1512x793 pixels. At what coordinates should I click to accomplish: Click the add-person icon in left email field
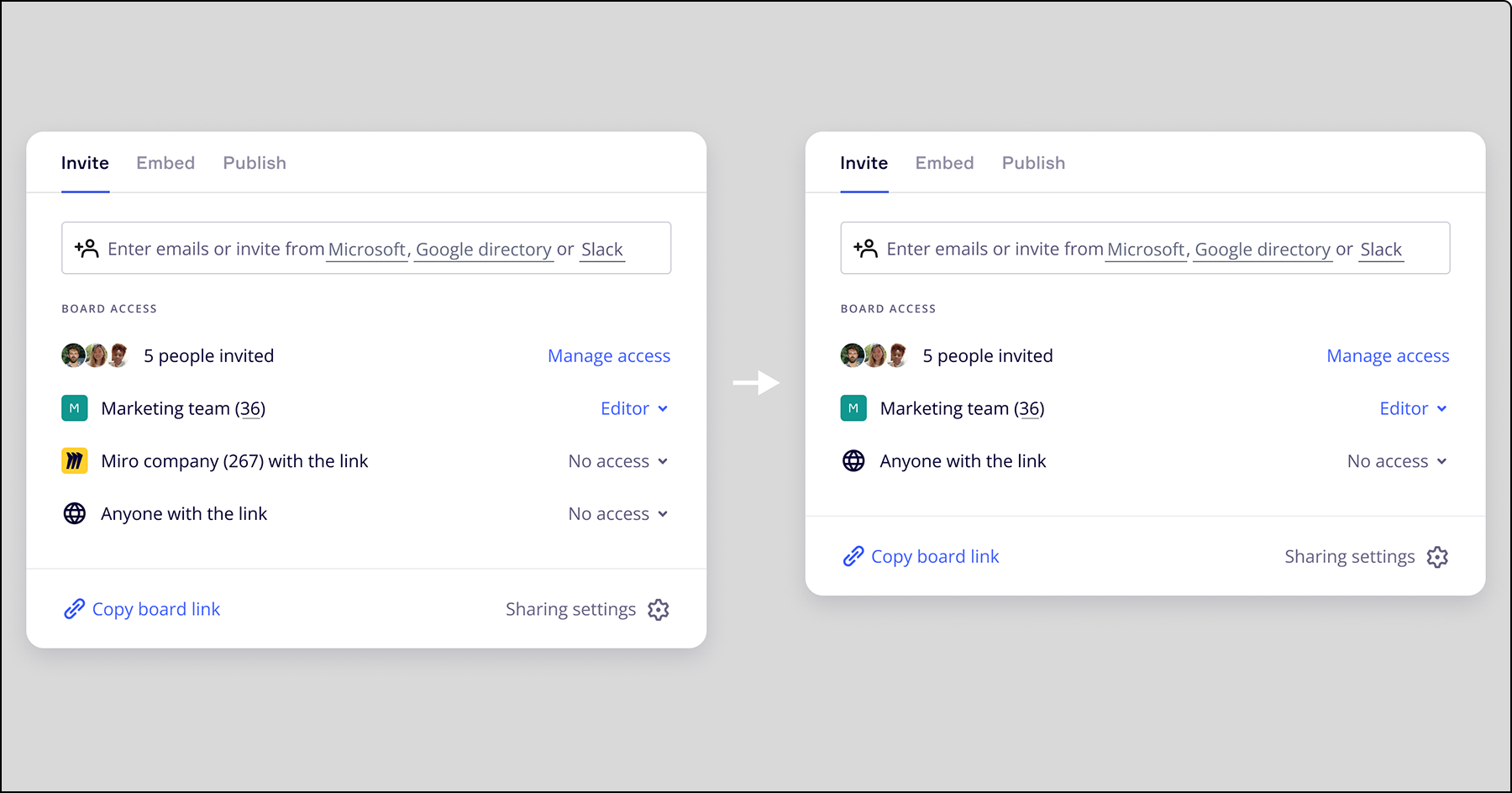(87, 249)
